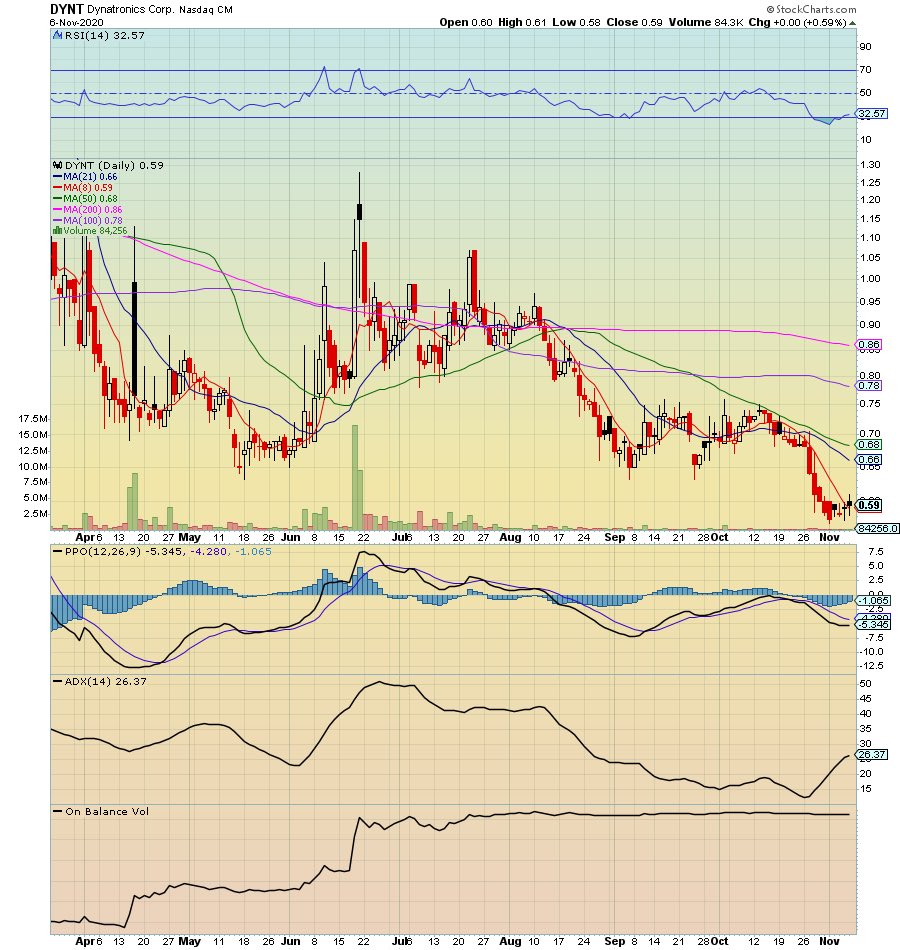Click the 26.37 ADX tag on right axis
This screenshot has height=950, width=900.
click(x=872, y=755)
